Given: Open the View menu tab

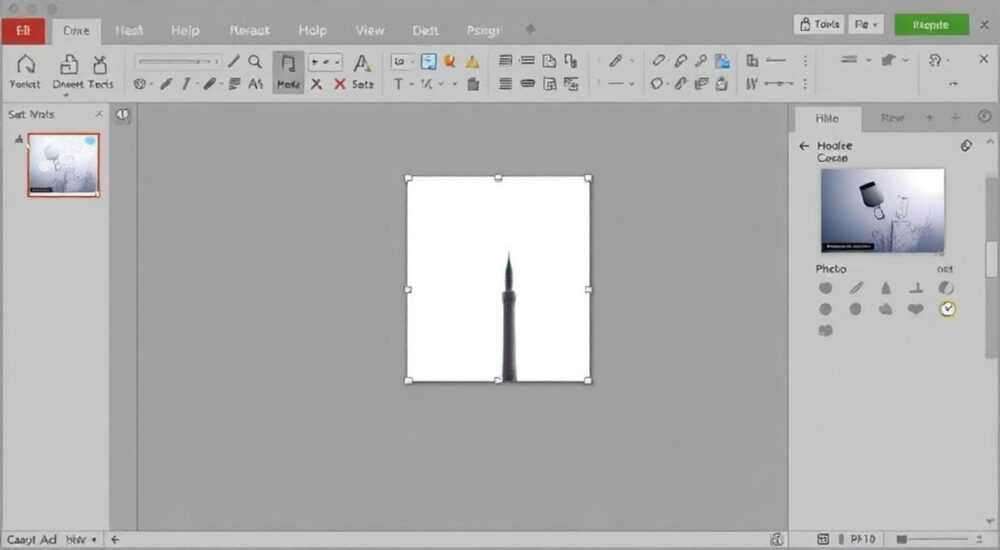Looking at the screenshot, I should pyautogui.click(x=370, y=31).
